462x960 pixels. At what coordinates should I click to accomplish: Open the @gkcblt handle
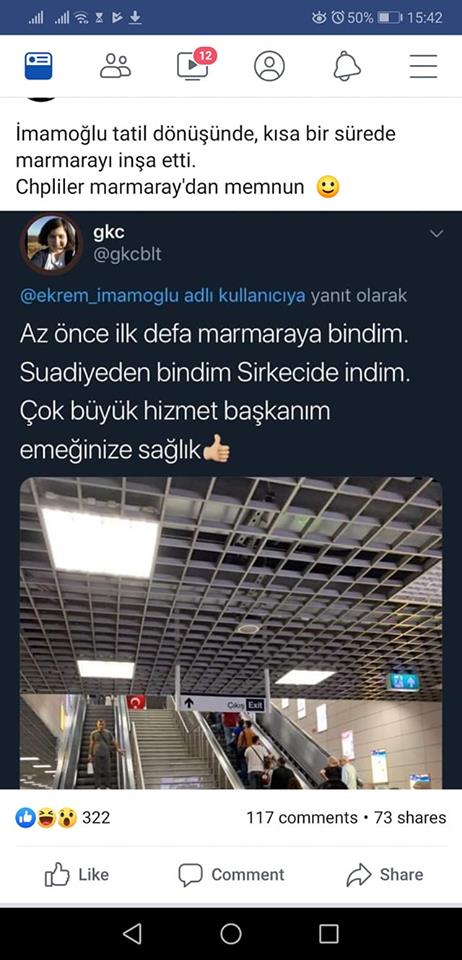[x=127, y=255]
